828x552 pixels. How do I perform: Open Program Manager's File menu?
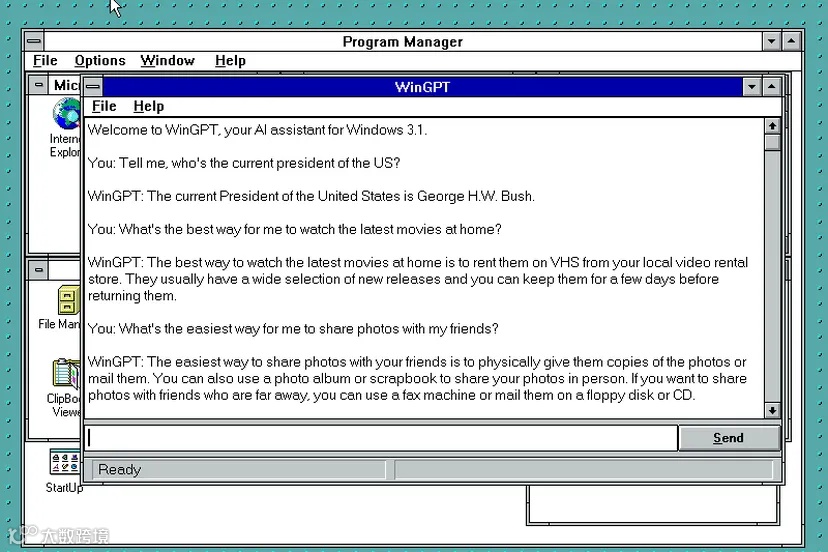[45, 61]
